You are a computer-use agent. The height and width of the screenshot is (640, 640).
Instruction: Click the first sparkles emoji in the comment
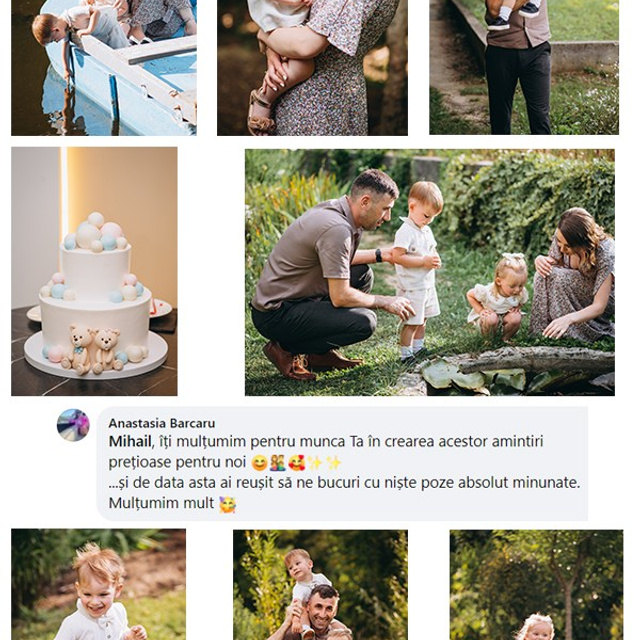pos(315,463)
